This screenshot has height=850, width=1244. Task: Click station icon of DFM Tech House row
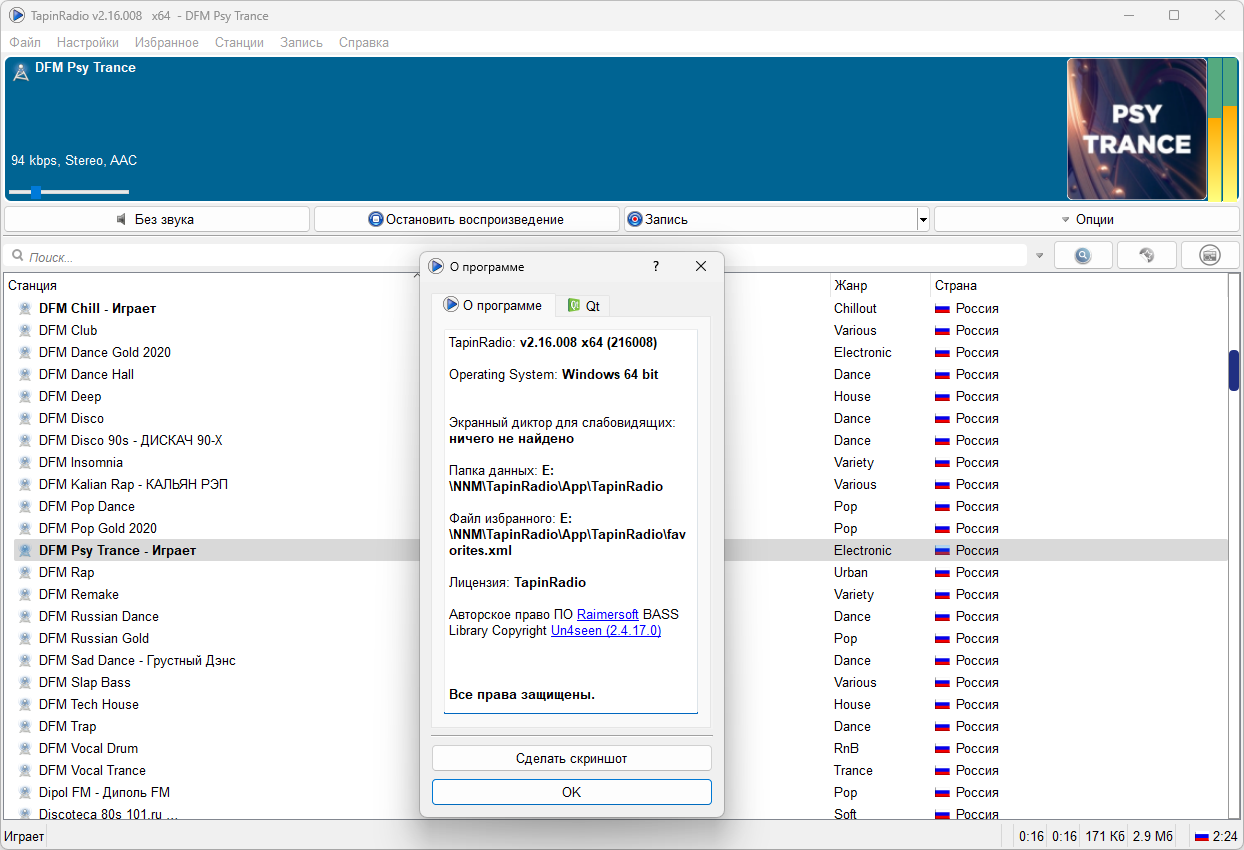(26, 705)
